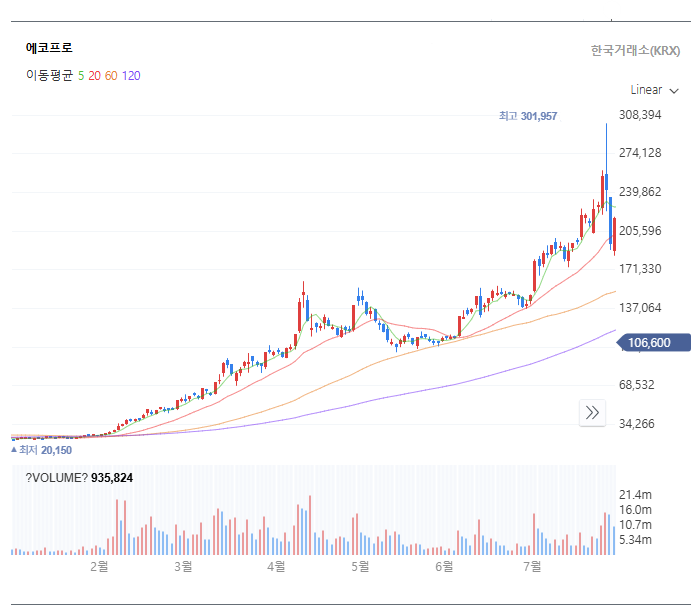Select the 4월 date axis label

pos(276,566)
